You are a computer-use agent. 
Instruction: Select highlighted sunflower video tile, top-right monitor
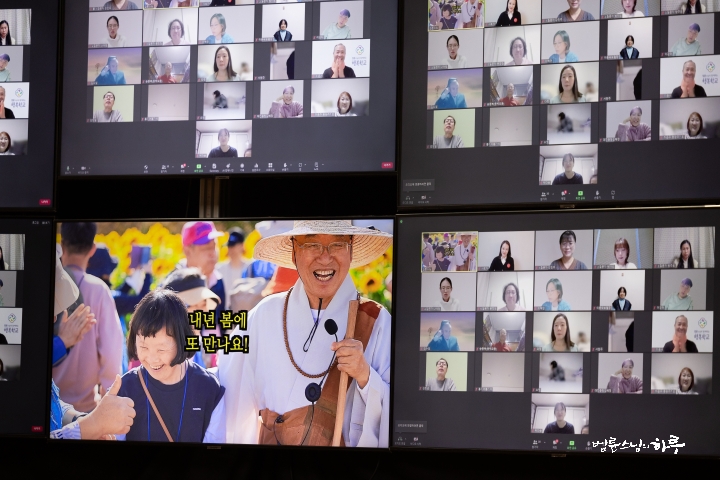456,15
